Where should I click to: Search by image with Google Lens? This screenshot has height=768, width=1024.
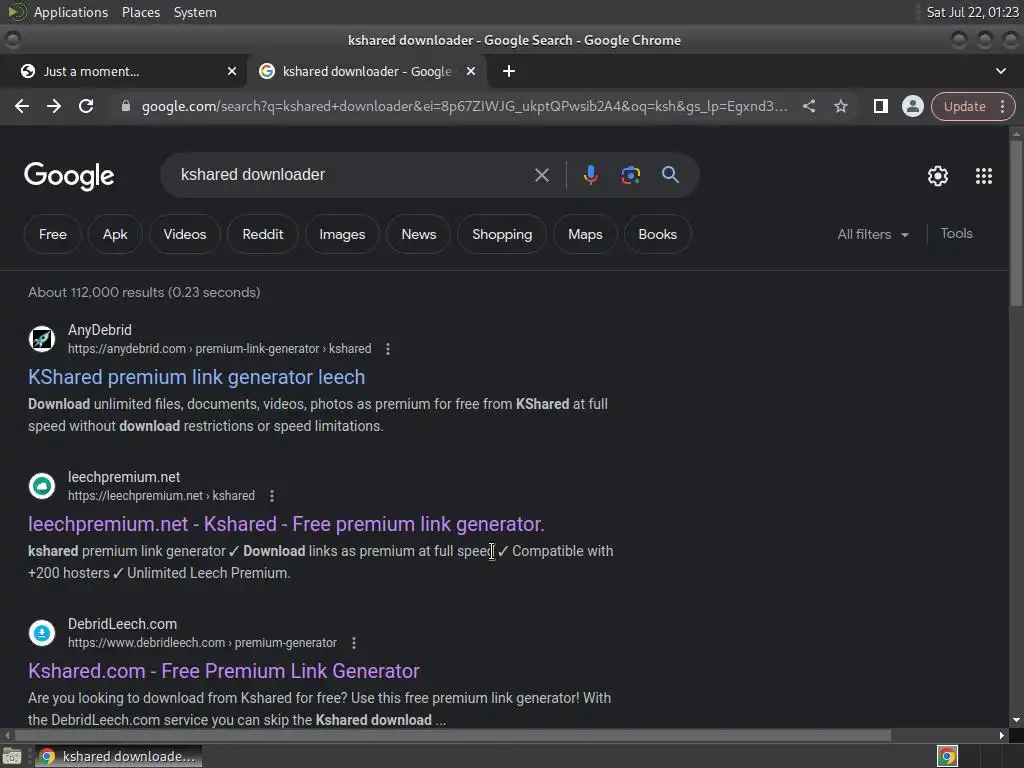[630, 175]
